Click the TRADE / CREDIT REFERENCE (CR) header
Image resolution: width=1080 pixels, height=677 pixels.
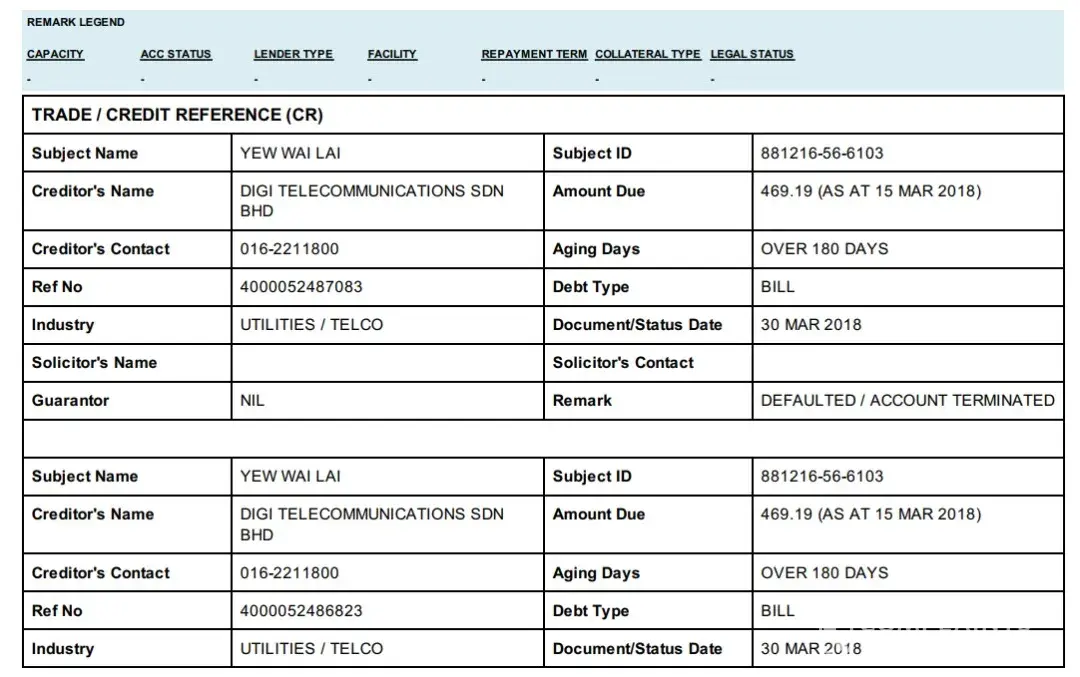click(177, 115)
